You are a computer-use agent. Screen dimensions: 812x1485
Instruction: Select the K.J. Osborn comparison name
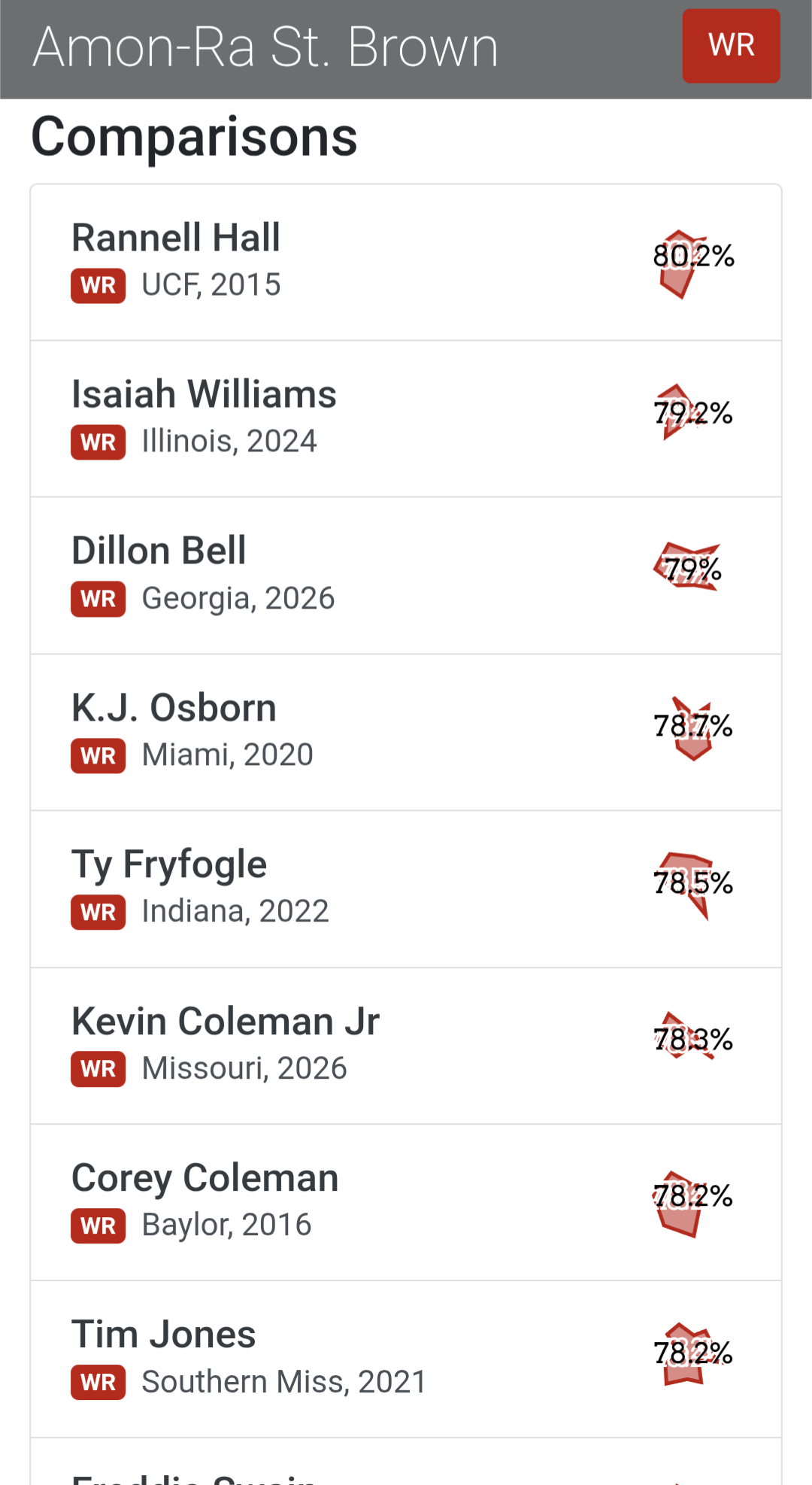tap(174, 708)
